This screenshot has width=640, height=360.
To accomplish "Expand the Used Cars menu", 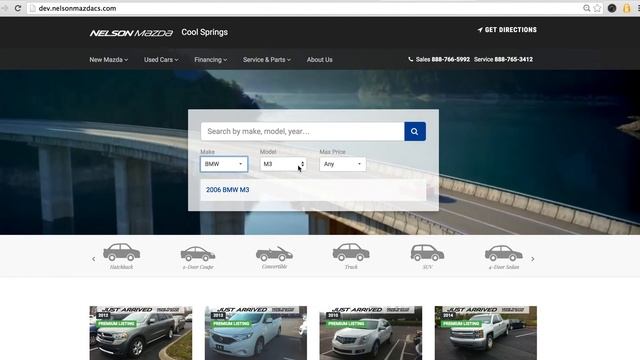I will click(x=161, y=60).
